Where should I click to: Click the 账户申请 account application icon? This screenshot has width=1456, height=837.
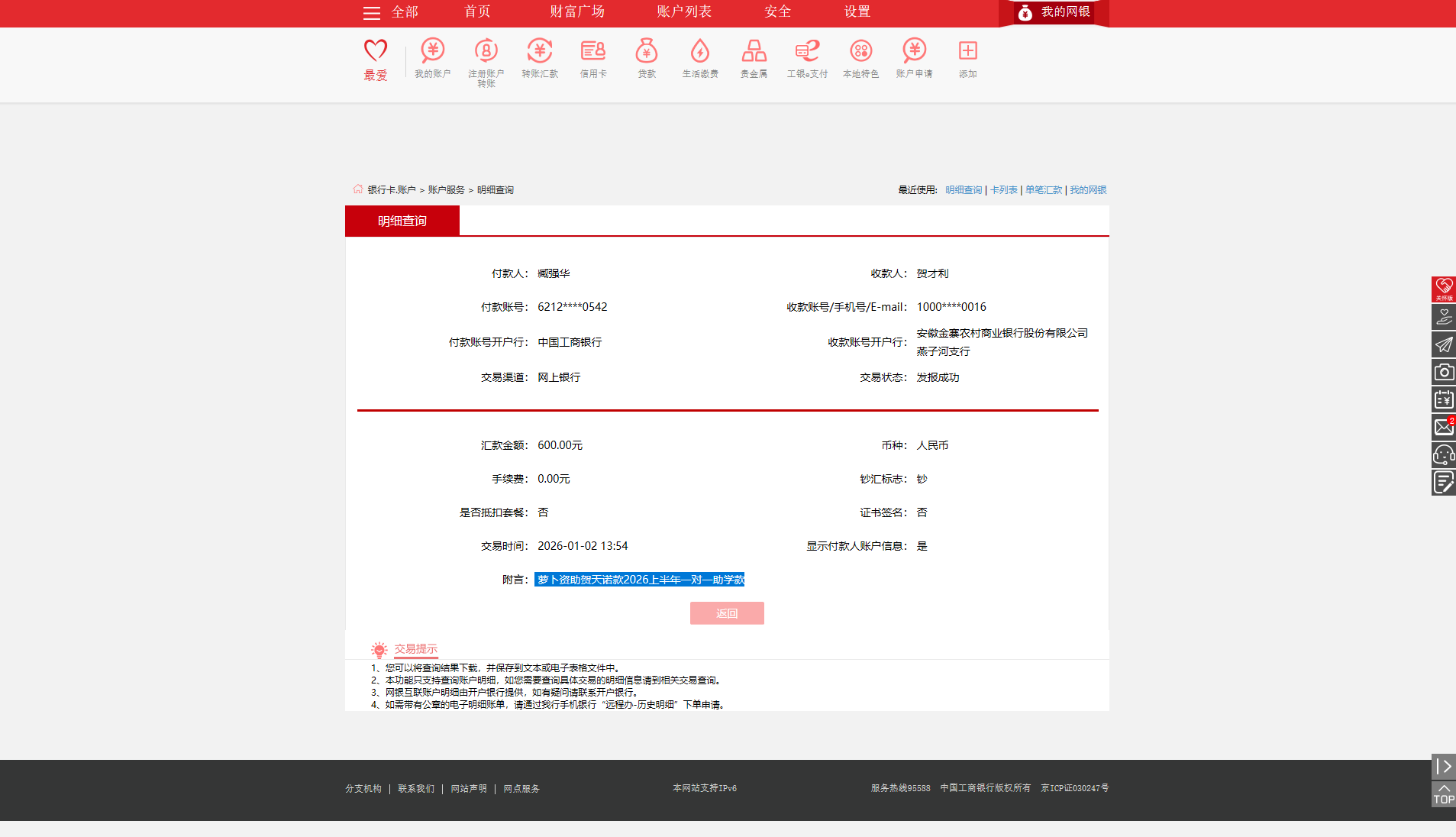[x=914, y=60]
